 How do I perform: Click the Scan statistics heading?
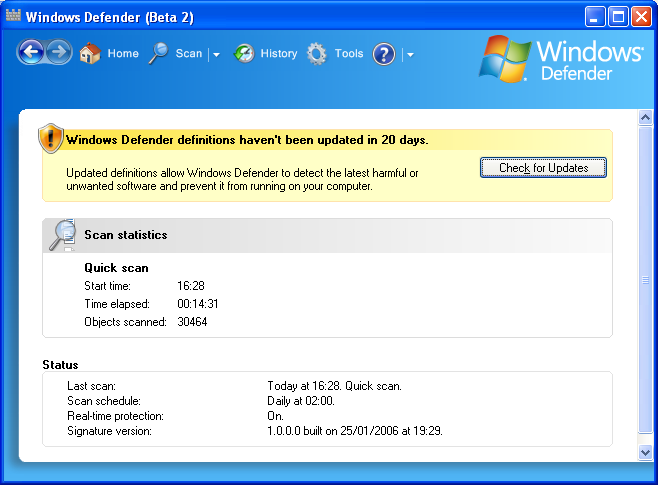point(126,235)
